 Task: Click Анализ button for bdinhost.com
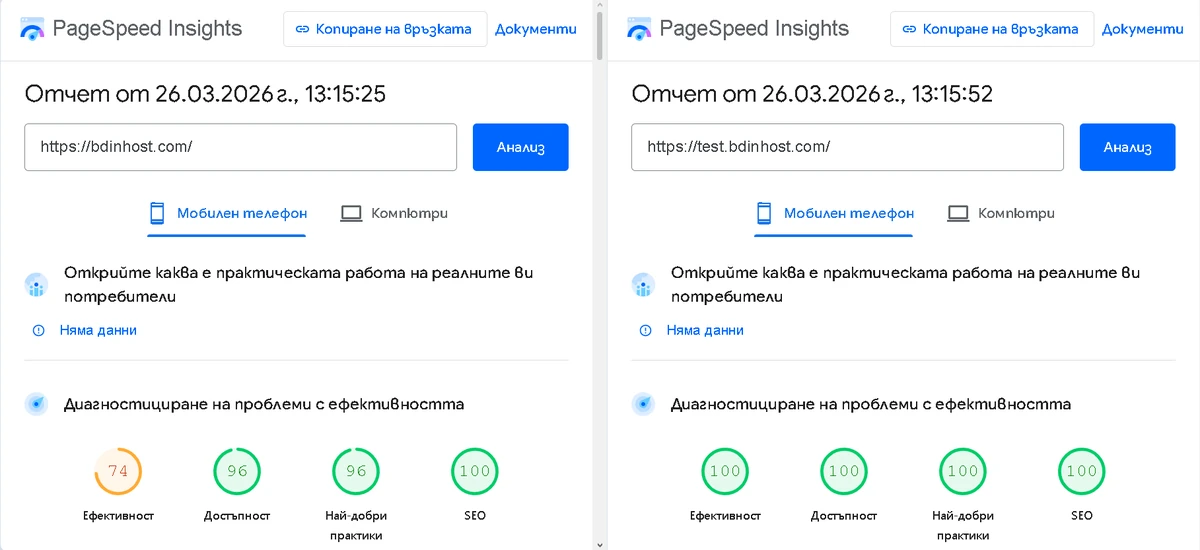pos(521,147)
